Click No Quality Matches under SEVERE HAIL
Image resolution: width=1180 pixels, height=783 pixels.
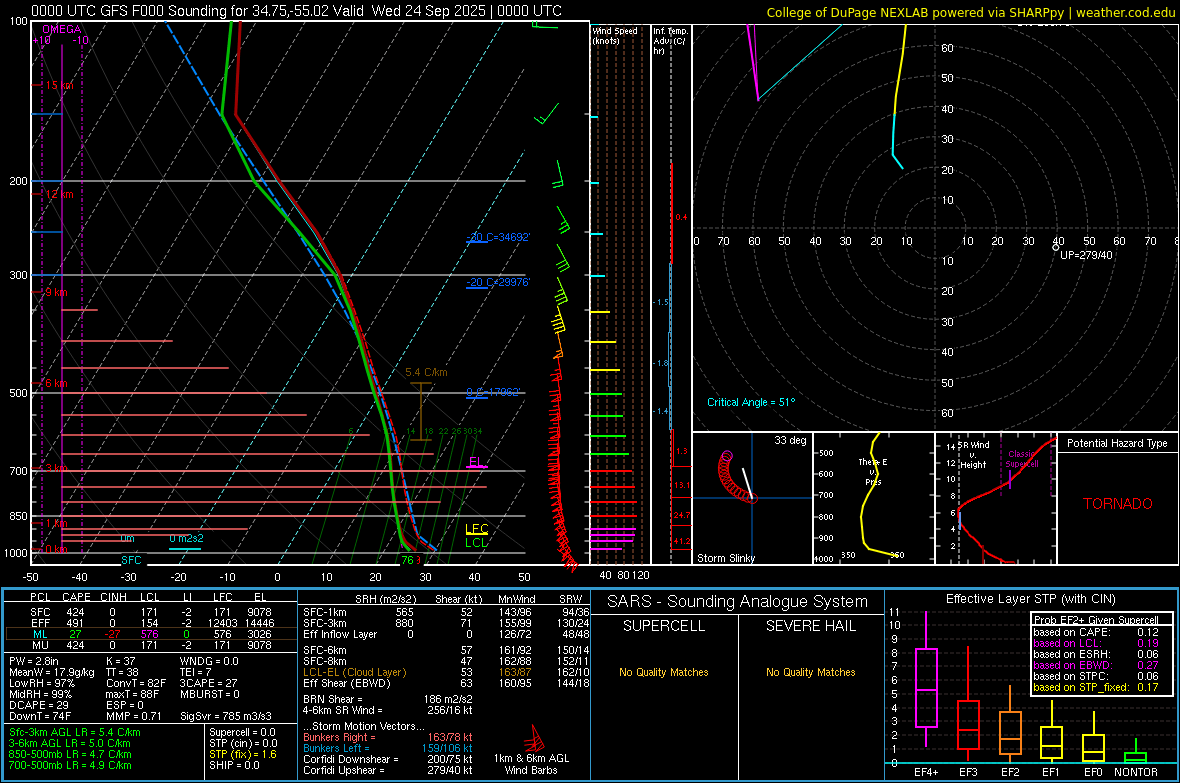point(810,672)
